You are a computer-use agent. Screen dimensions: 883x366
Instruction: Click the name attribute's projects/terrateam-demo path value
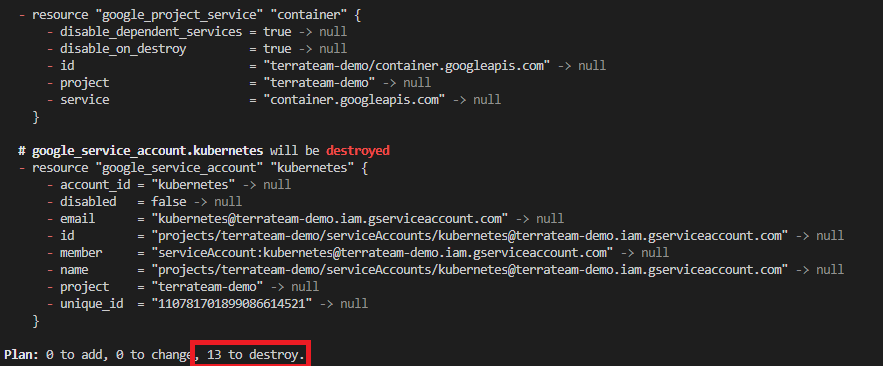click(x=470, y=270)
